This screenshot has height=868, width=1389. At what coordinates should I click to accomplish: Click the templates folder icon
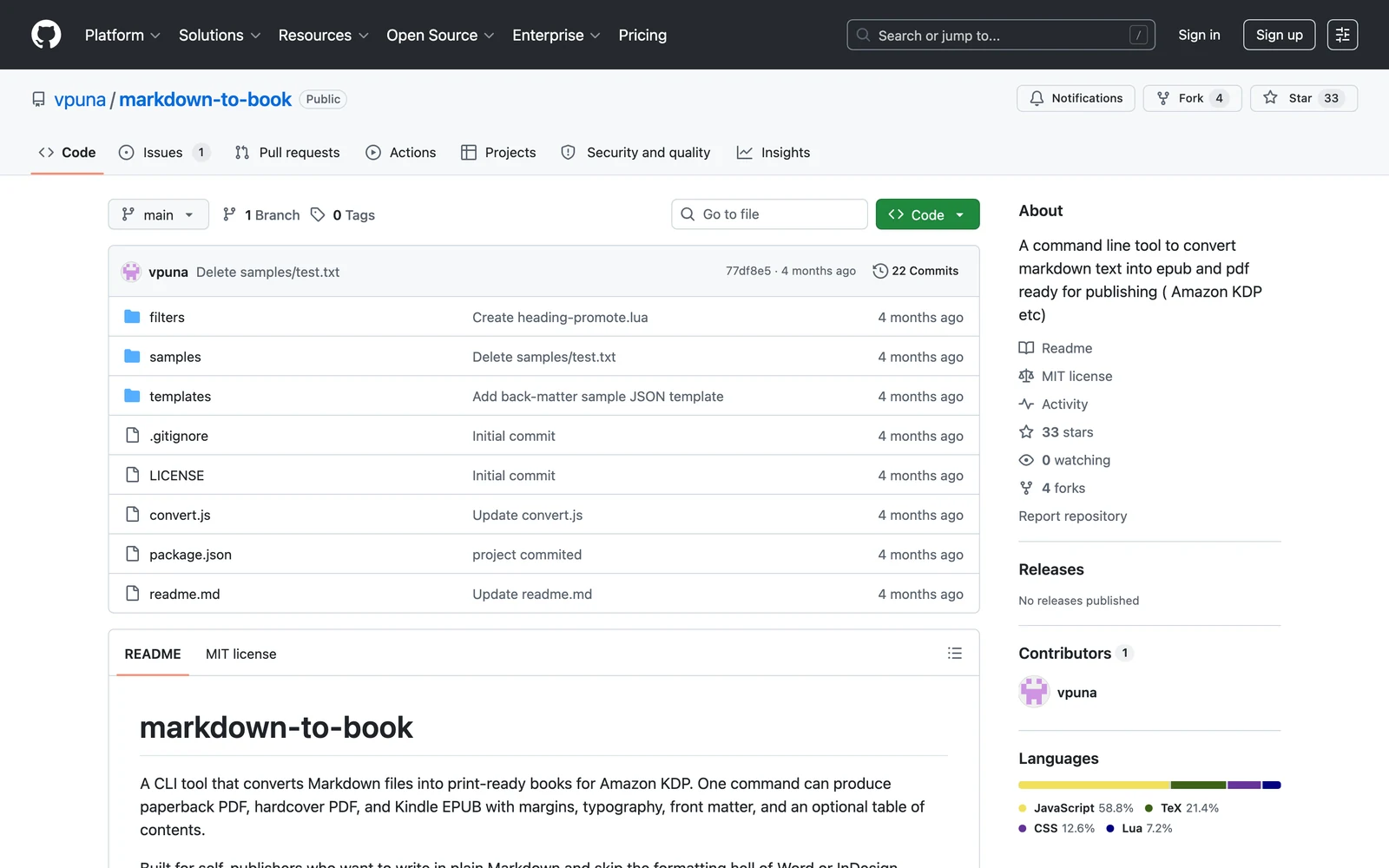[132, 396]
